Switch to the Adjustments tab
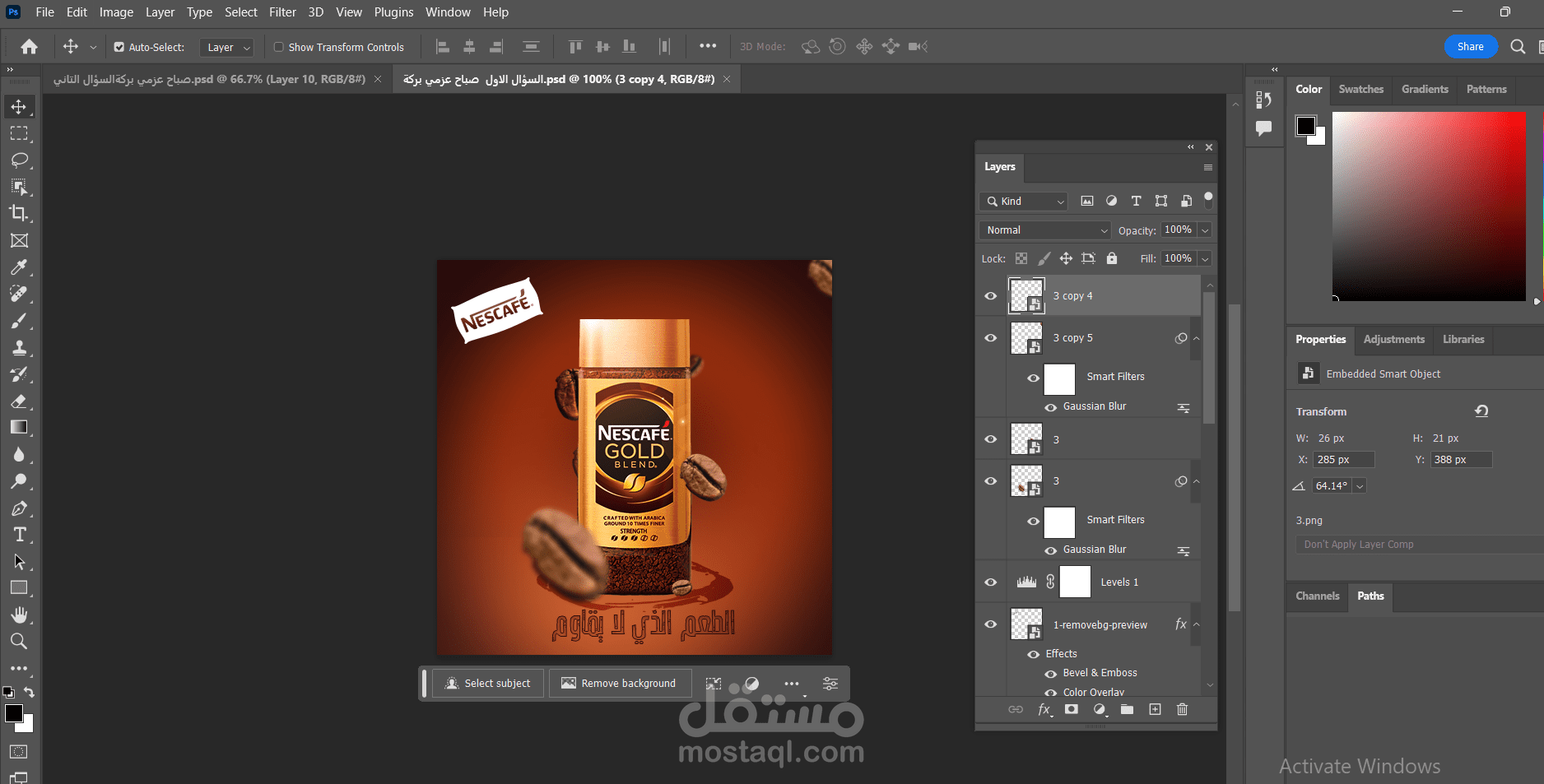This screenshot has height=784, width=1544. [x=1393, y=339]
